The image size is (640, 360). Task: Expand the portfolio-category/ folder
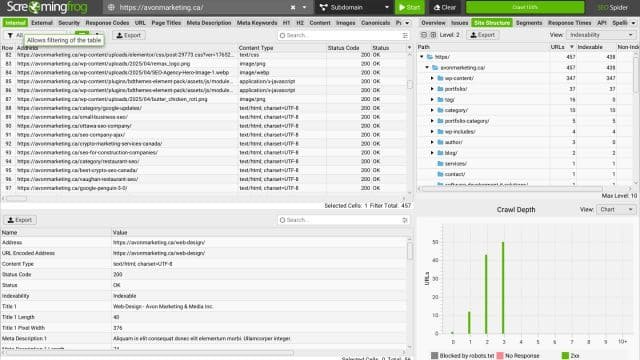432,121
